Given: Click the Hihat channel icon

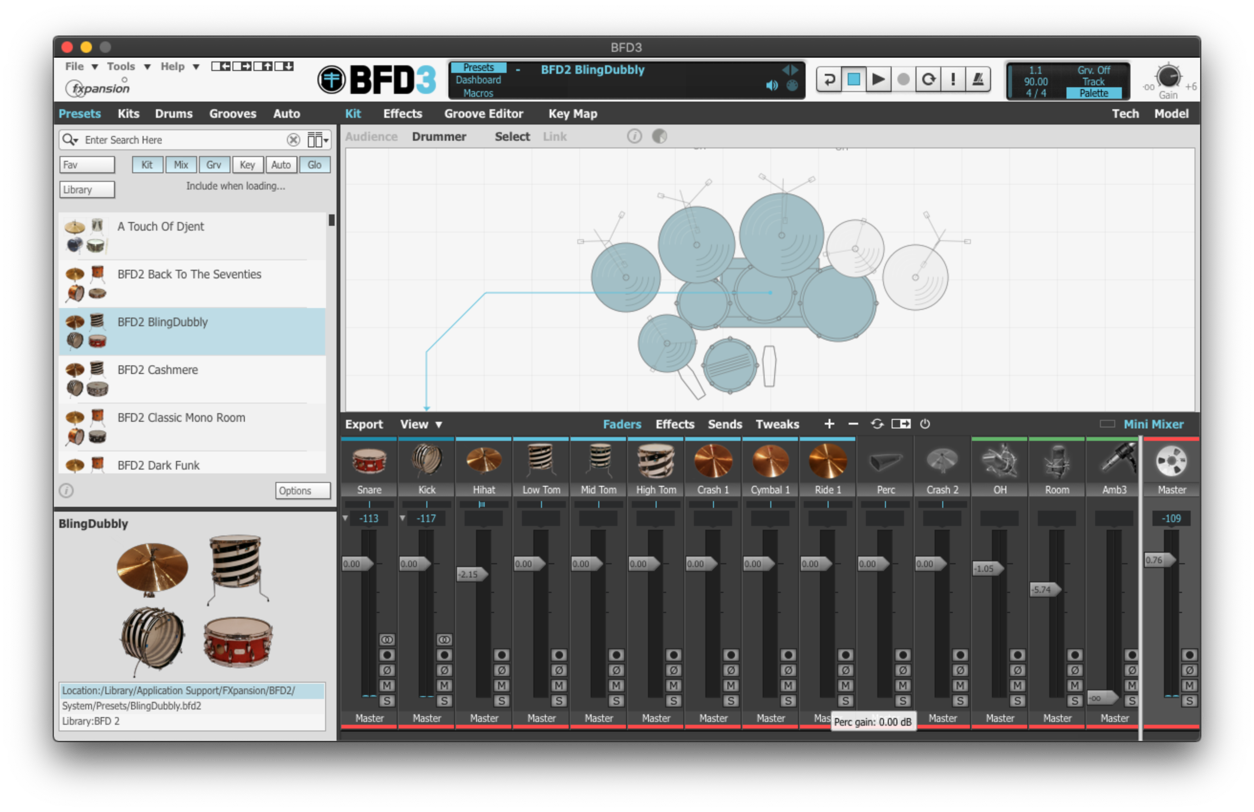Looking at the screenshot, I should click(x=484, y=461).
